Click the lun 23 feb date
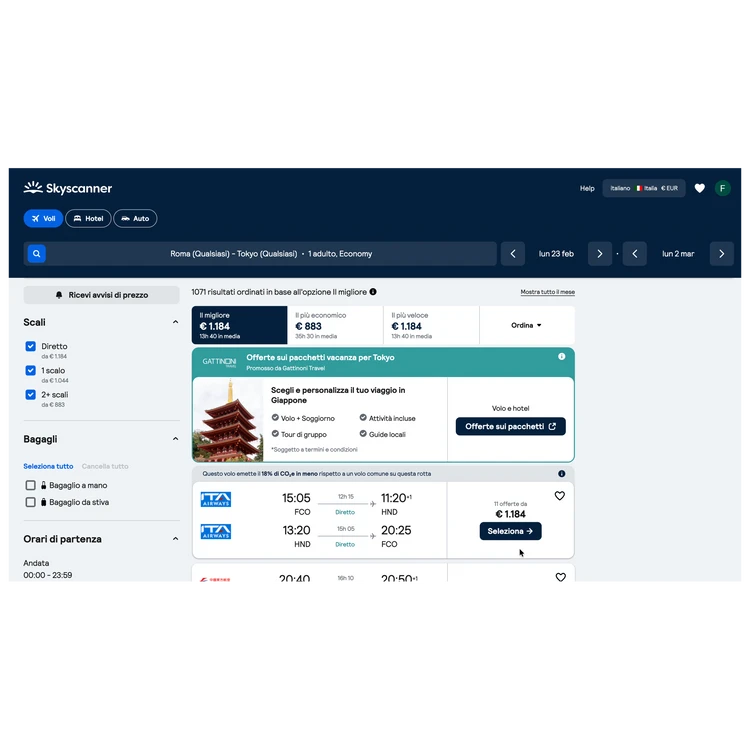The image size is (750, 750). (556, 254)
